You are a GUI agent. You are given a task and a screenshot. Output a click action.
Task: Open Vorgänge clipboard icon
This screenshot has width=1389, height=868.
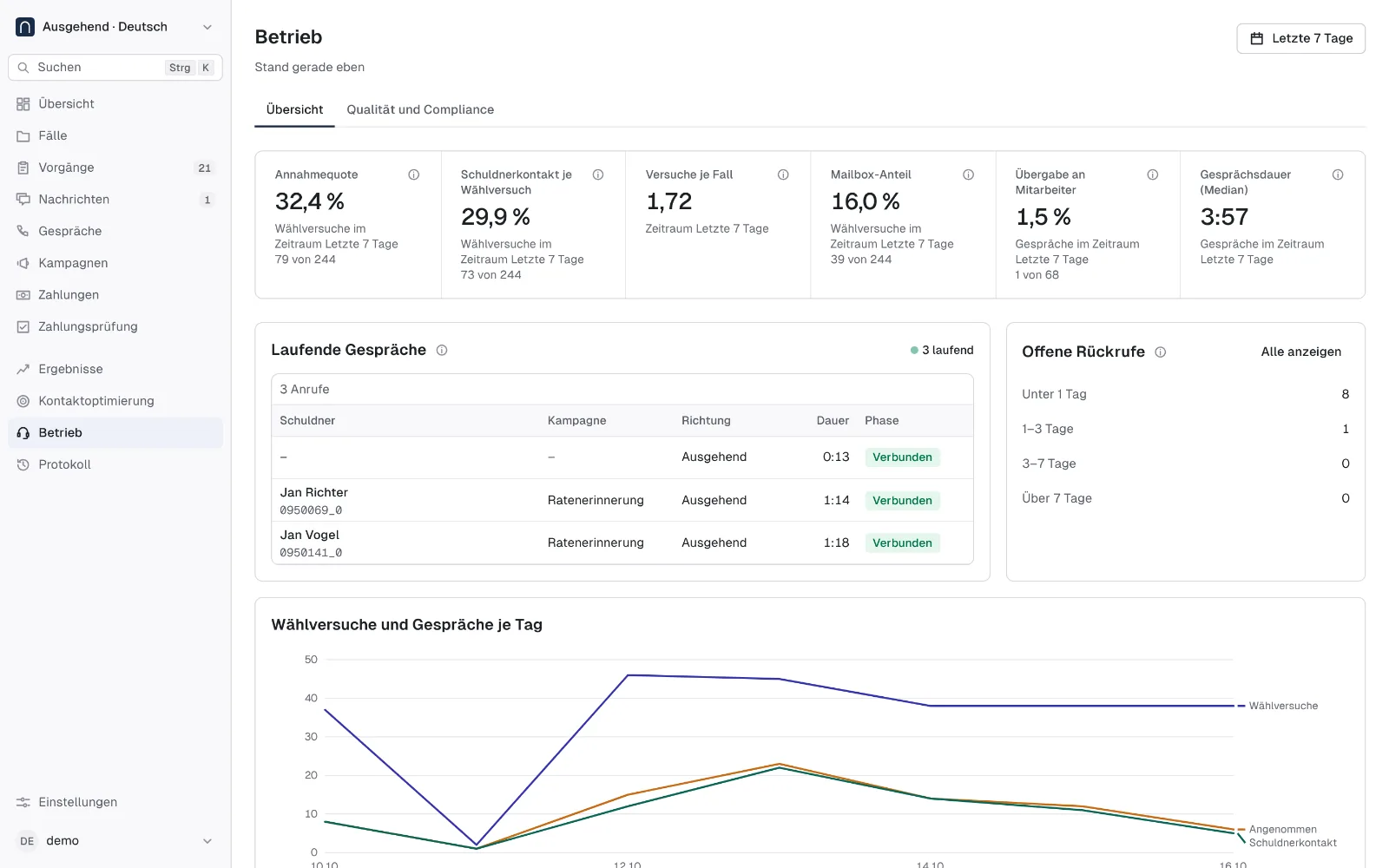(x=23, y=168)
